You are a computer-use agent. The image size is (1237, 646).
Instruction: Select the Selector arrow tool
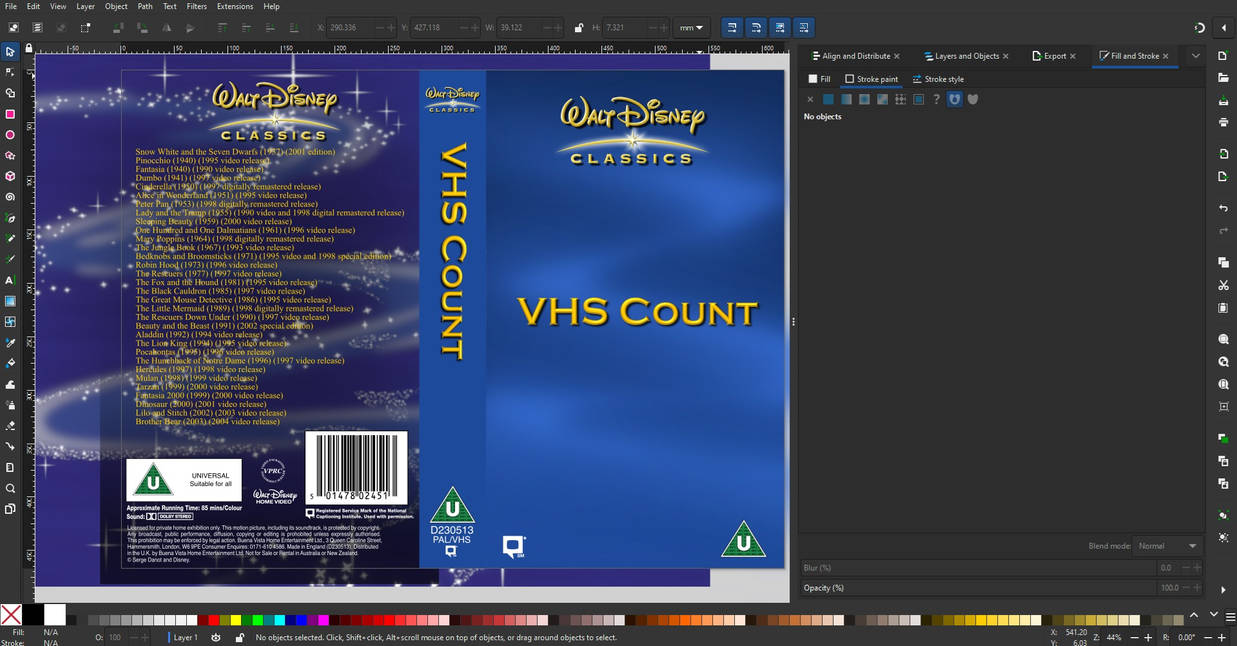point(10,51)
